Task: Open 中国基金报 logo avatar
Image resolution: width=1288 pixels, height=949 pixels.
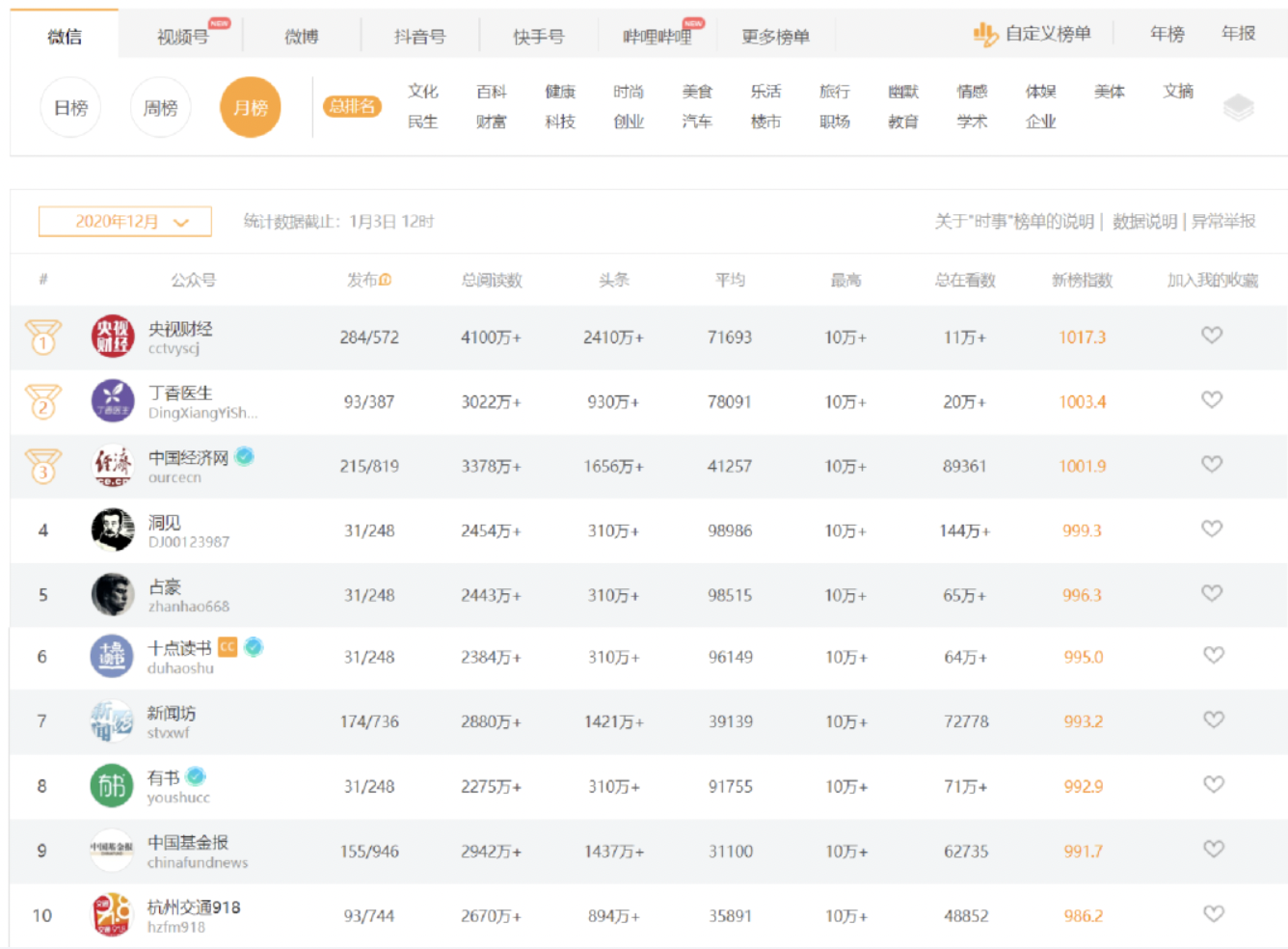Action: click(112, 851)
